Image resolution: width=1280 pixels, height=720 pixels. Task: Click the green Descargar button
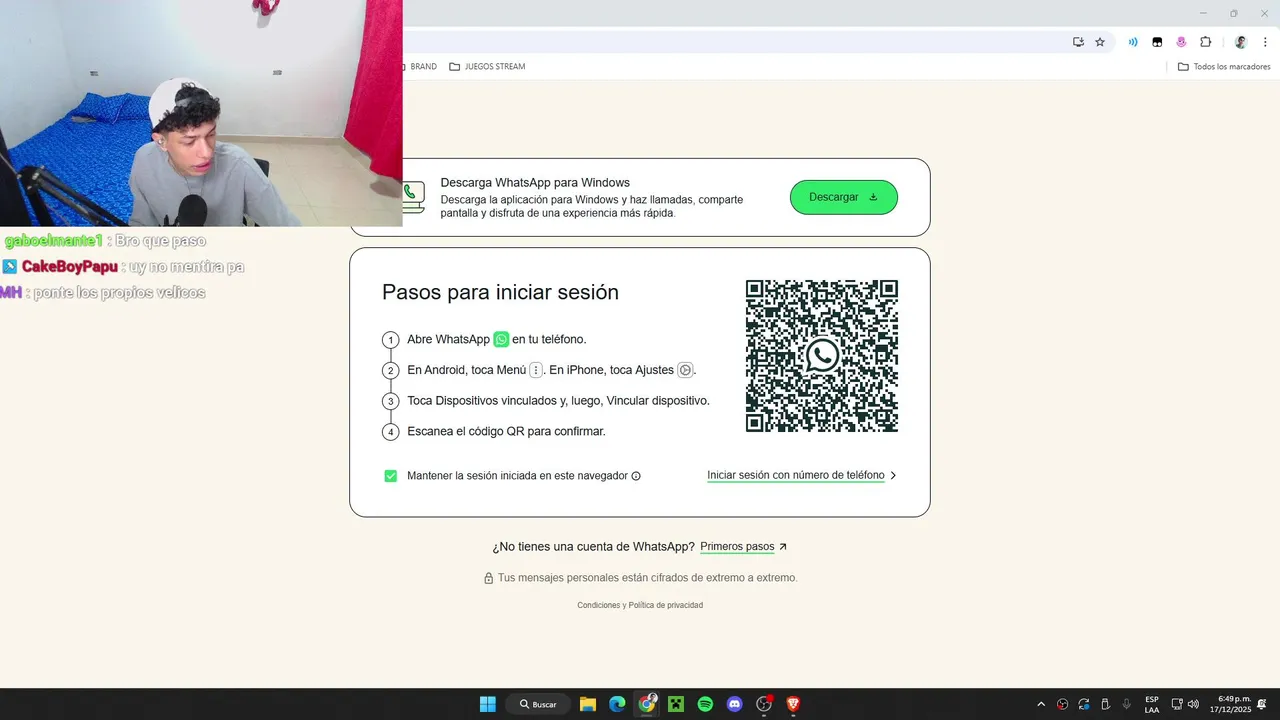(x=844, y=197)
